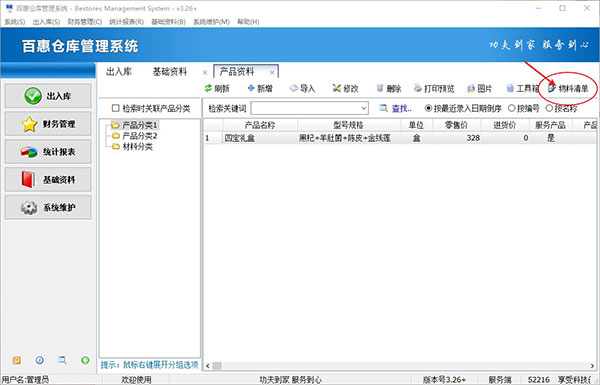
Task: Open the 基础资料(B) menu
Action: tap(168, 22)
